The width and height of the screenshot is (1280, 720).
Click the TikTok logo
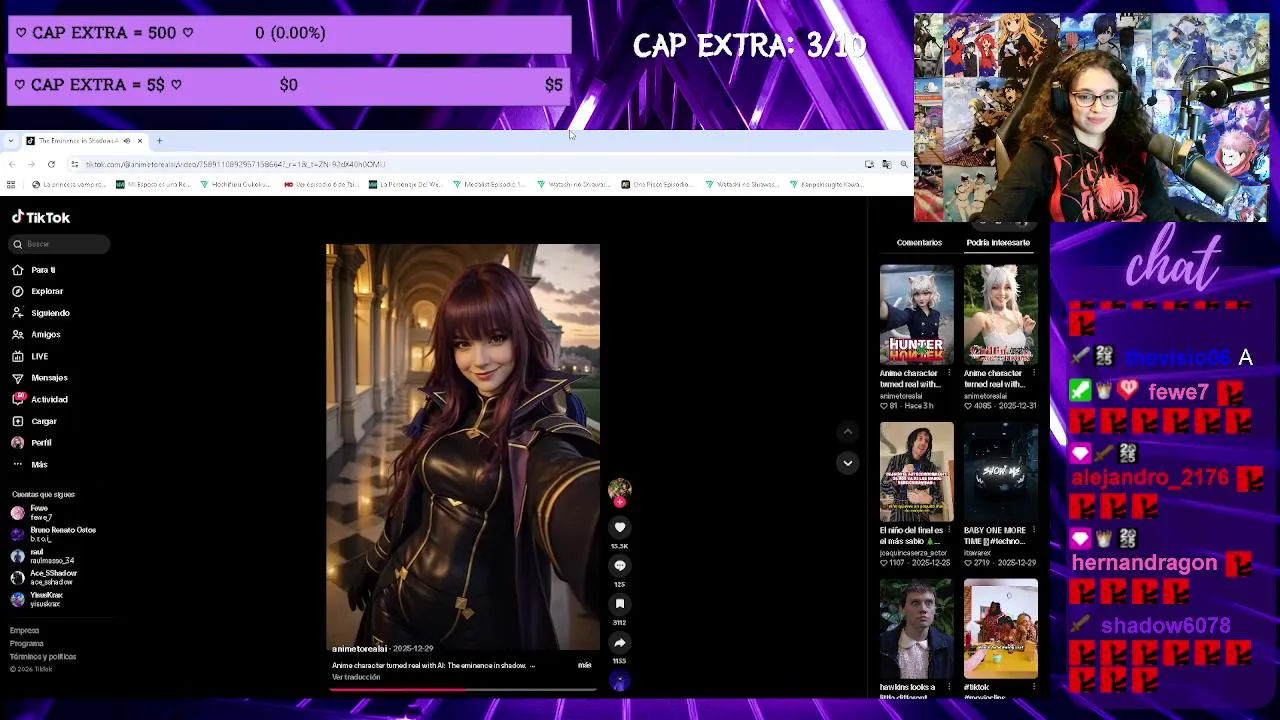(41, 217)
